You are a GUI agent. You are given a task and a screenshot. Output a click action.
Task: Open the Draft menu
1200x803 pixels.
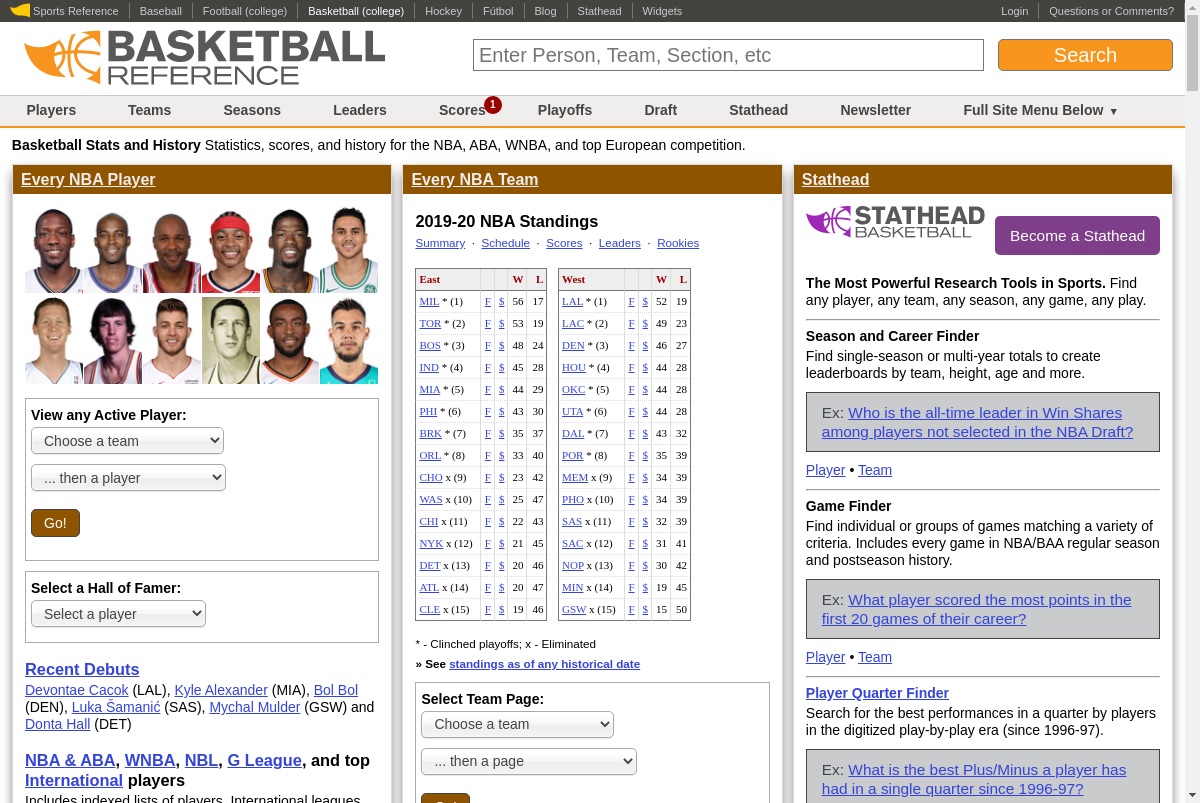point(660,110)
